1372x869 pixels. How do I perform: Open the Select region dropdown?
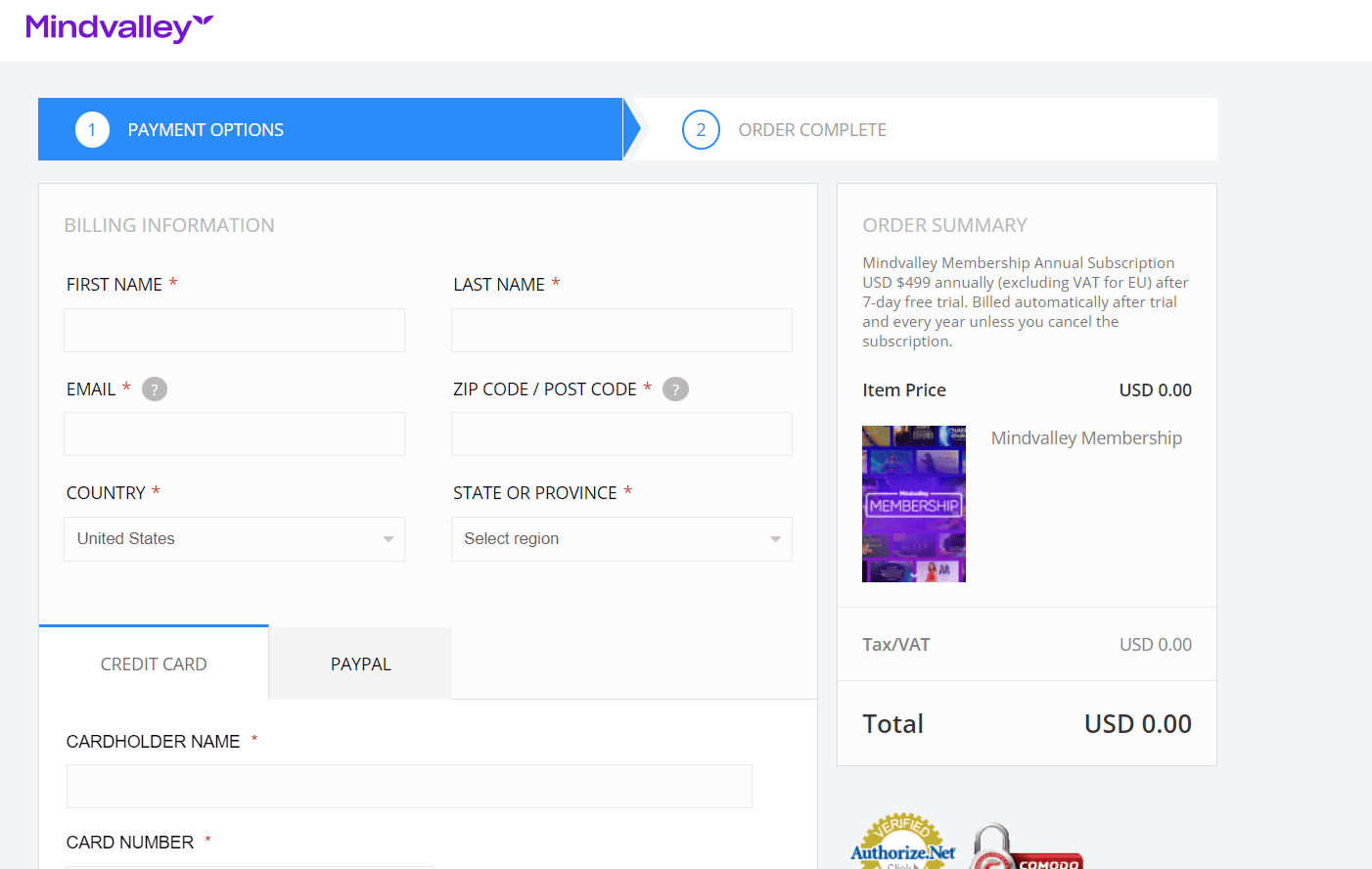(621, 539)
